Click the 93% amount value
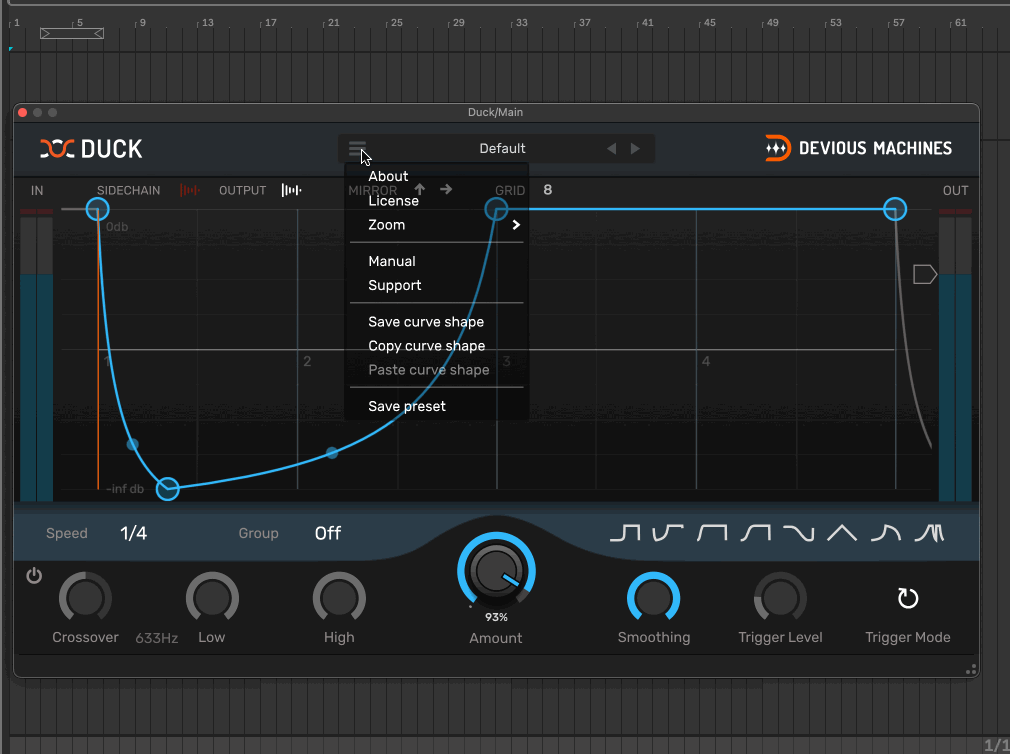Screen dimensions: 1010x754 [496, 617]
